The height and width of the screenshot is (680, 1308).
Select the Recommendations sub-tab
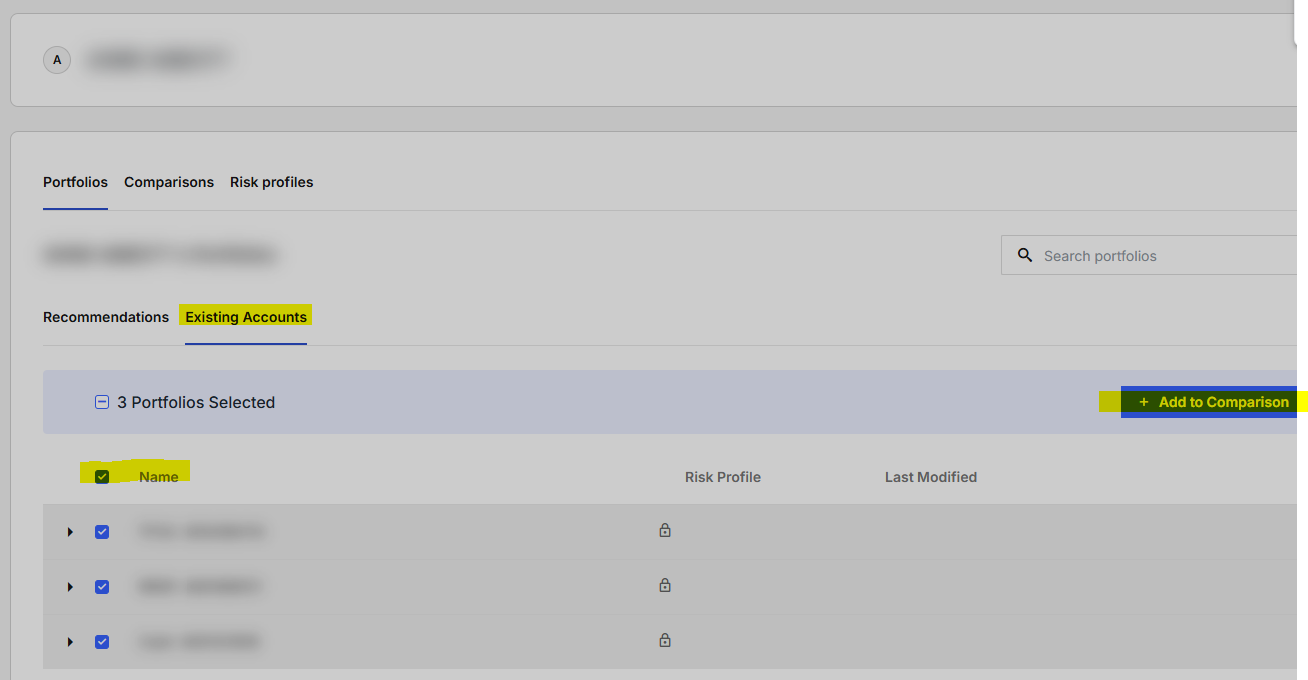pyautogui.click(x=106, y=317)
